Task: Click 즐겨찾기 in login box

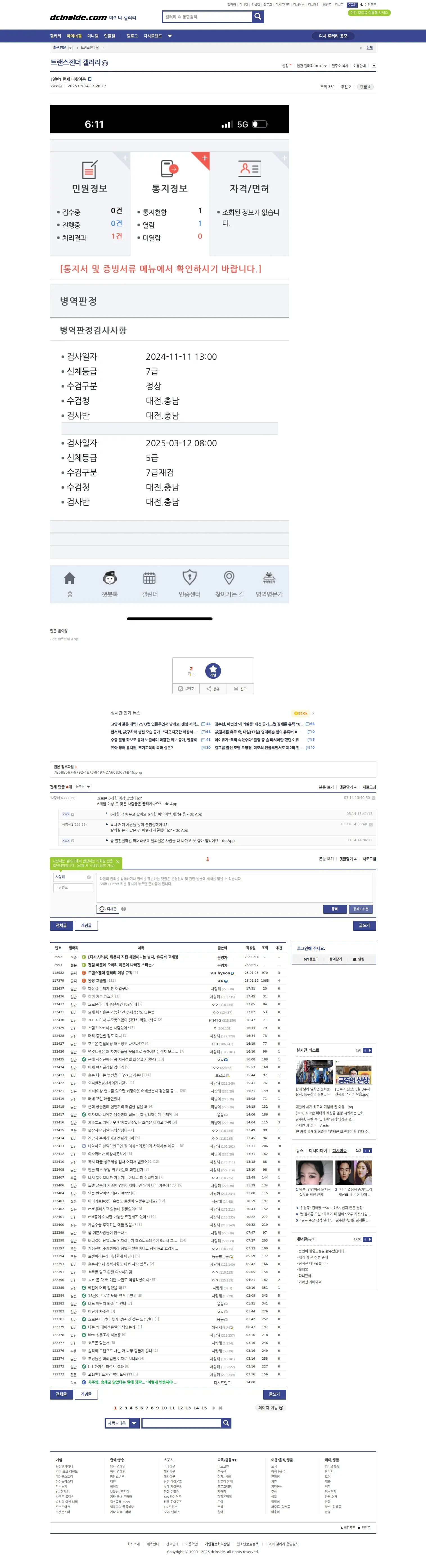Action: [x=336, y=959]
